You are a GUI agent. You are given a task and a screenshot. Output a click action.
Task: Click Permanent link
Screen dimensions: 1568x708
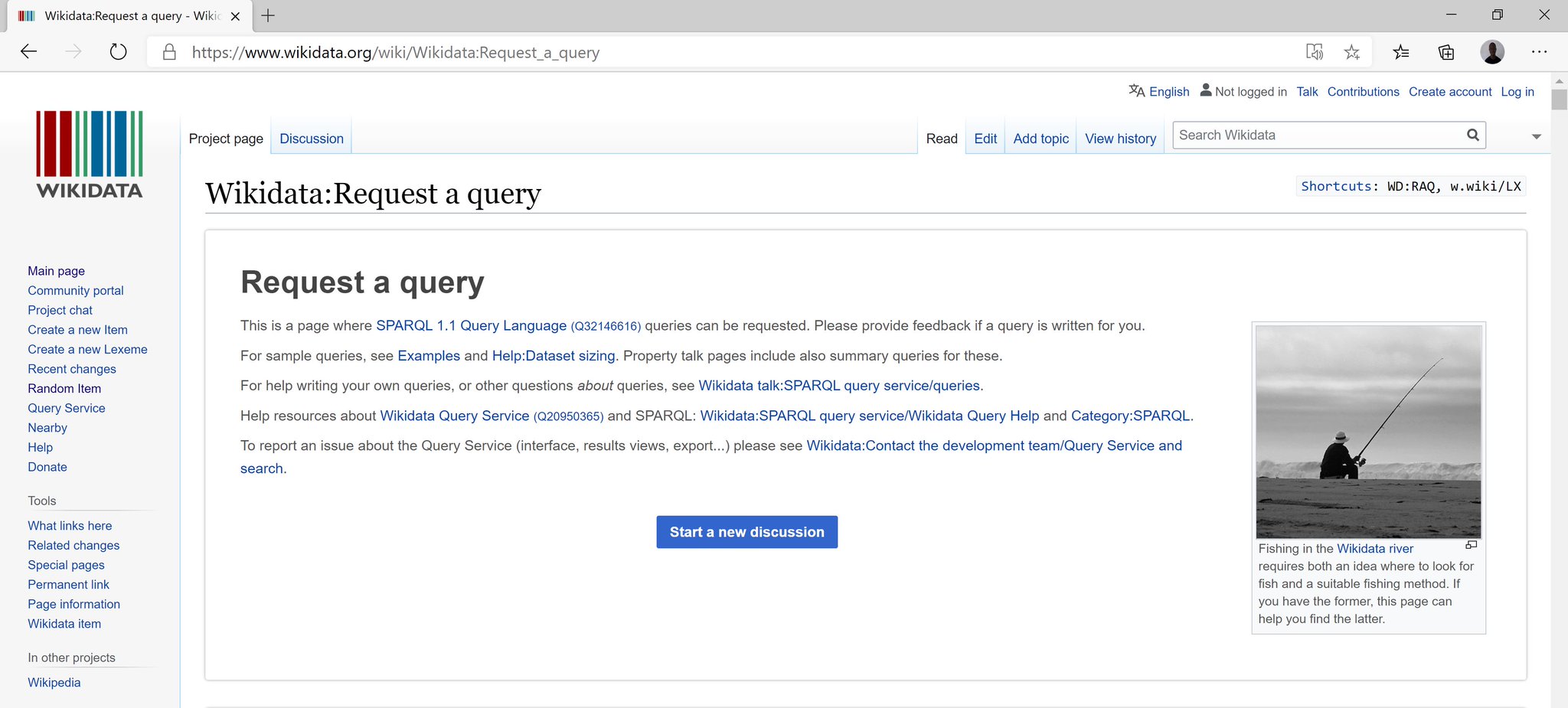[x=68, y=585]
